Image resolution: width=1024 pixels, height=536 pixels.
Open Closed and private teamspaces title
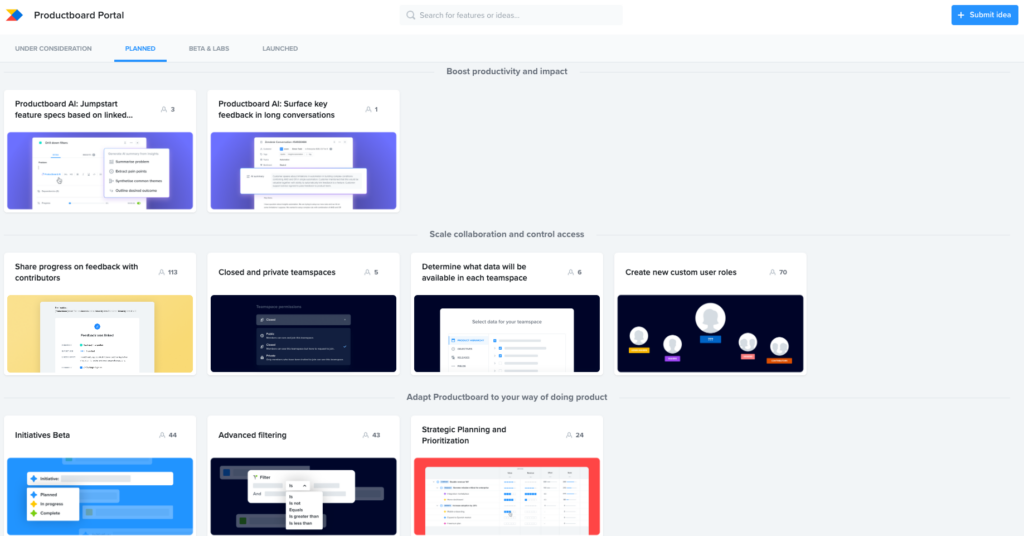coord(277,272)
